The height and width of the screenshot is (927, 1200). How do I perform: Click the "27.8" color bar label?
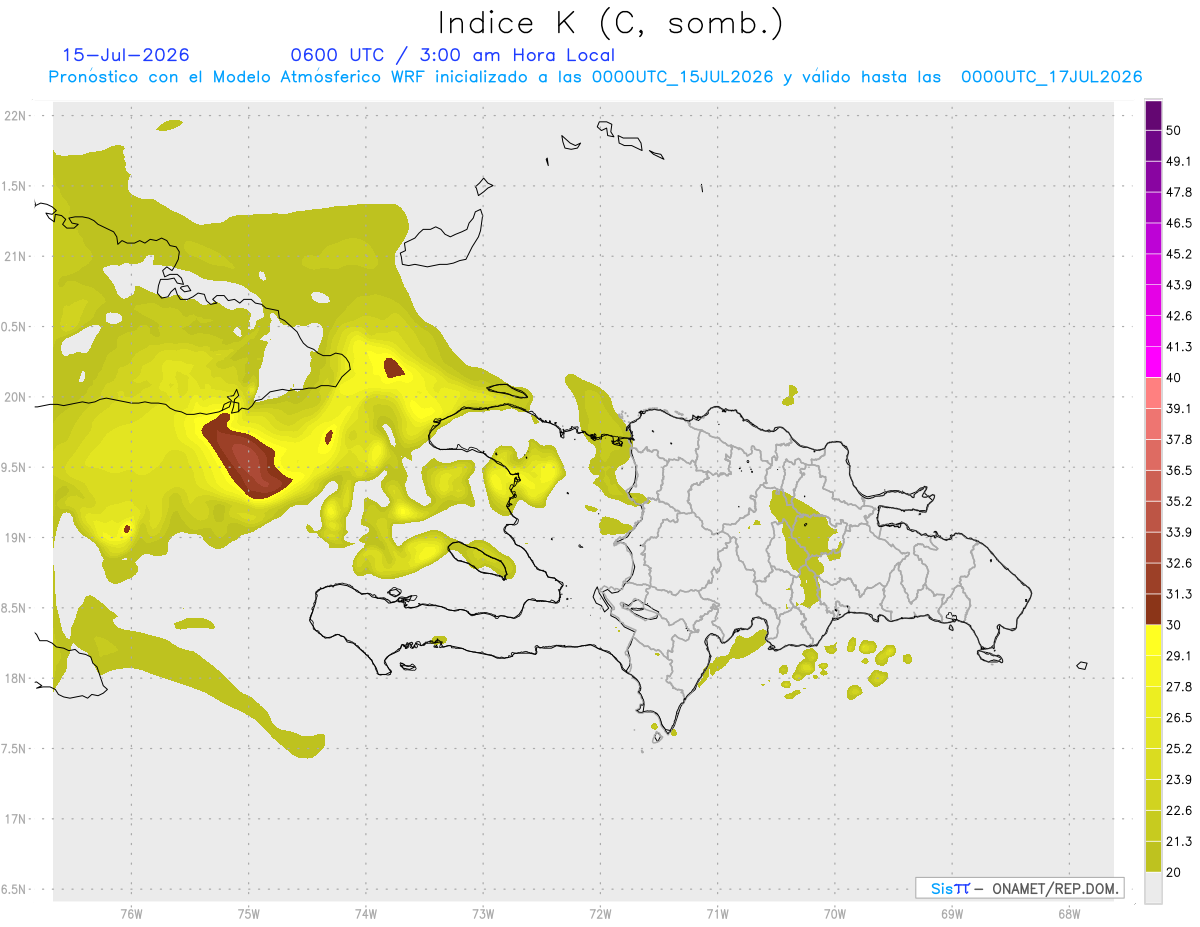coord(1179,688)
